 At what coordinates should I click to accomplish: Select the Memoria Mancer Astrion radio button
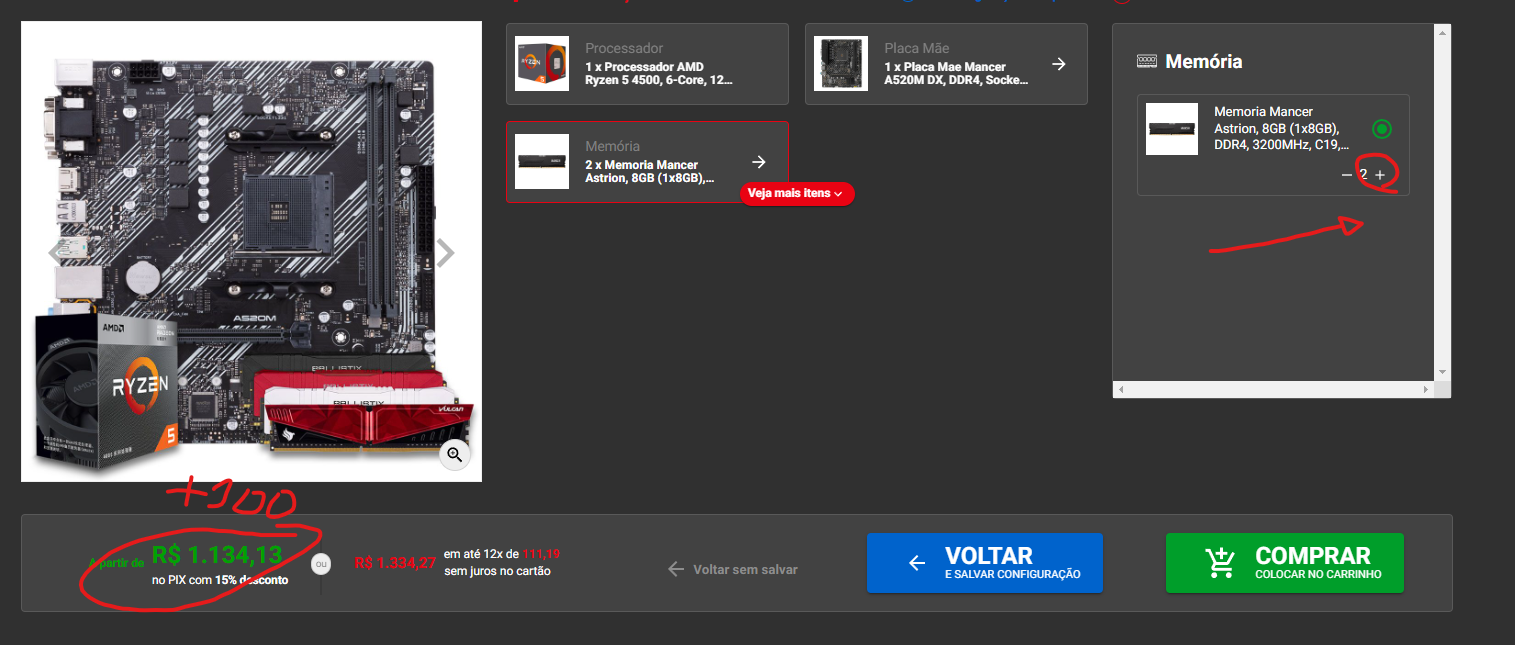1381,129
